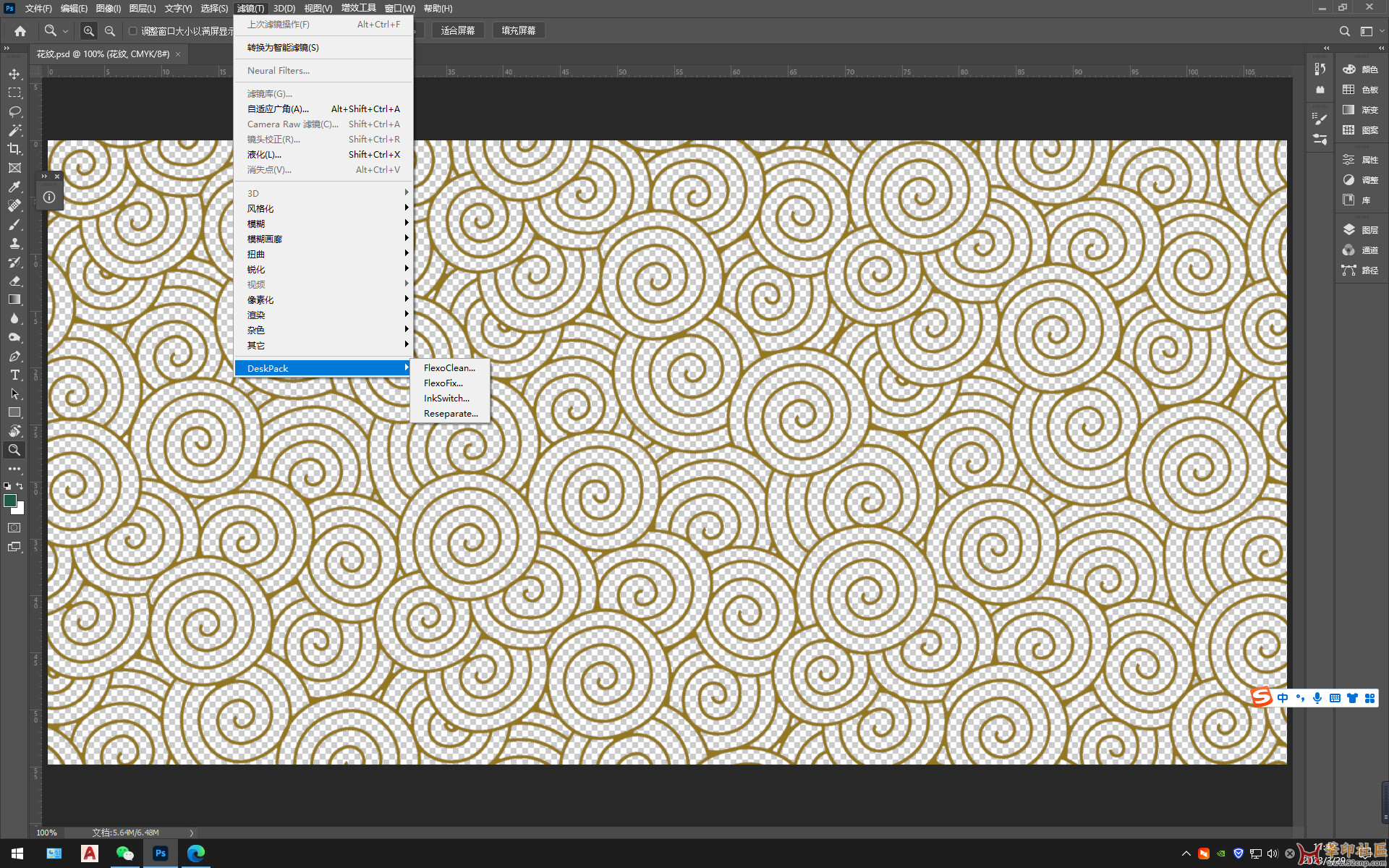Select the Type tool
The image size is (1389, 868).
tap(14, 375)
